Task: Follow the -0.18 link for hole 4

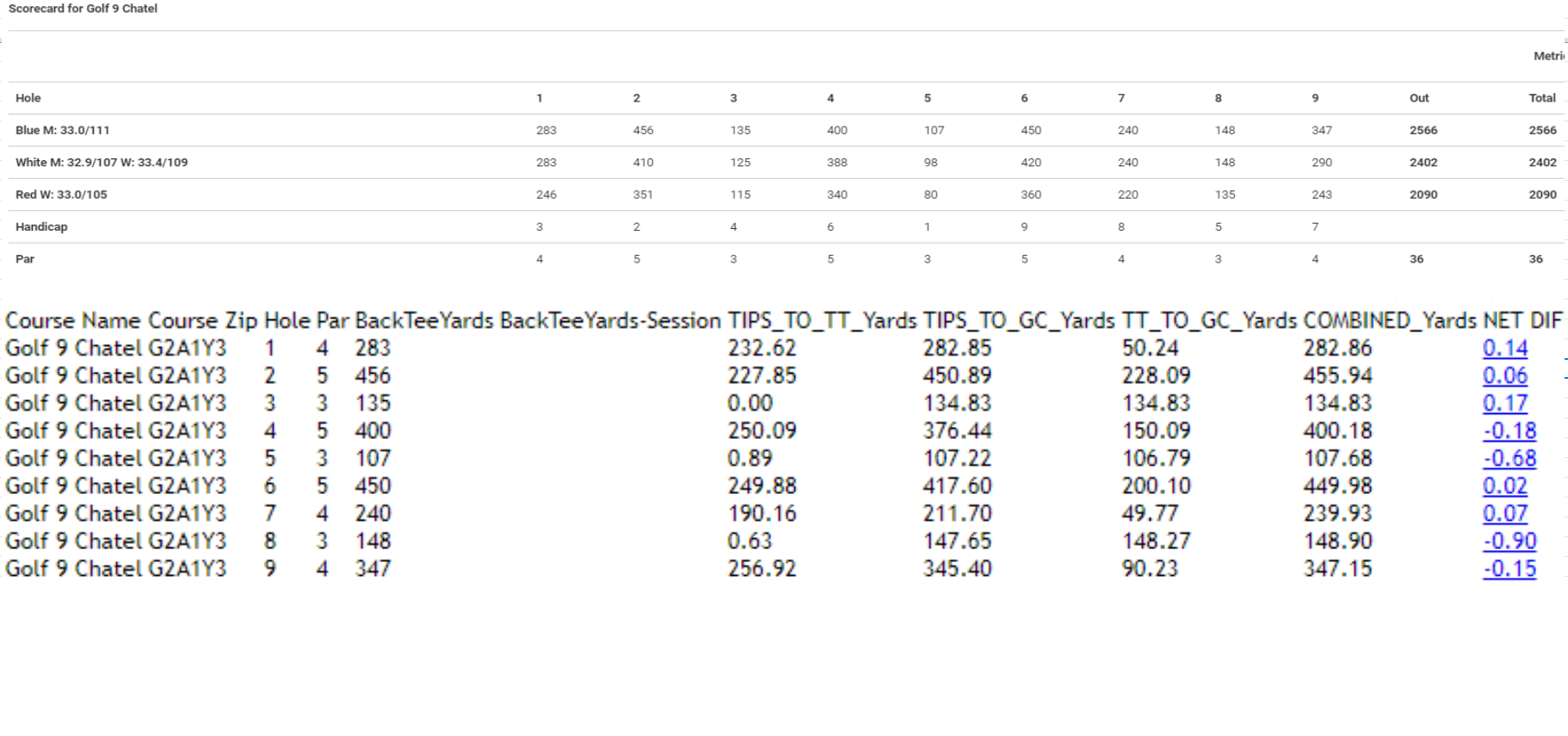Action: 1509,431
